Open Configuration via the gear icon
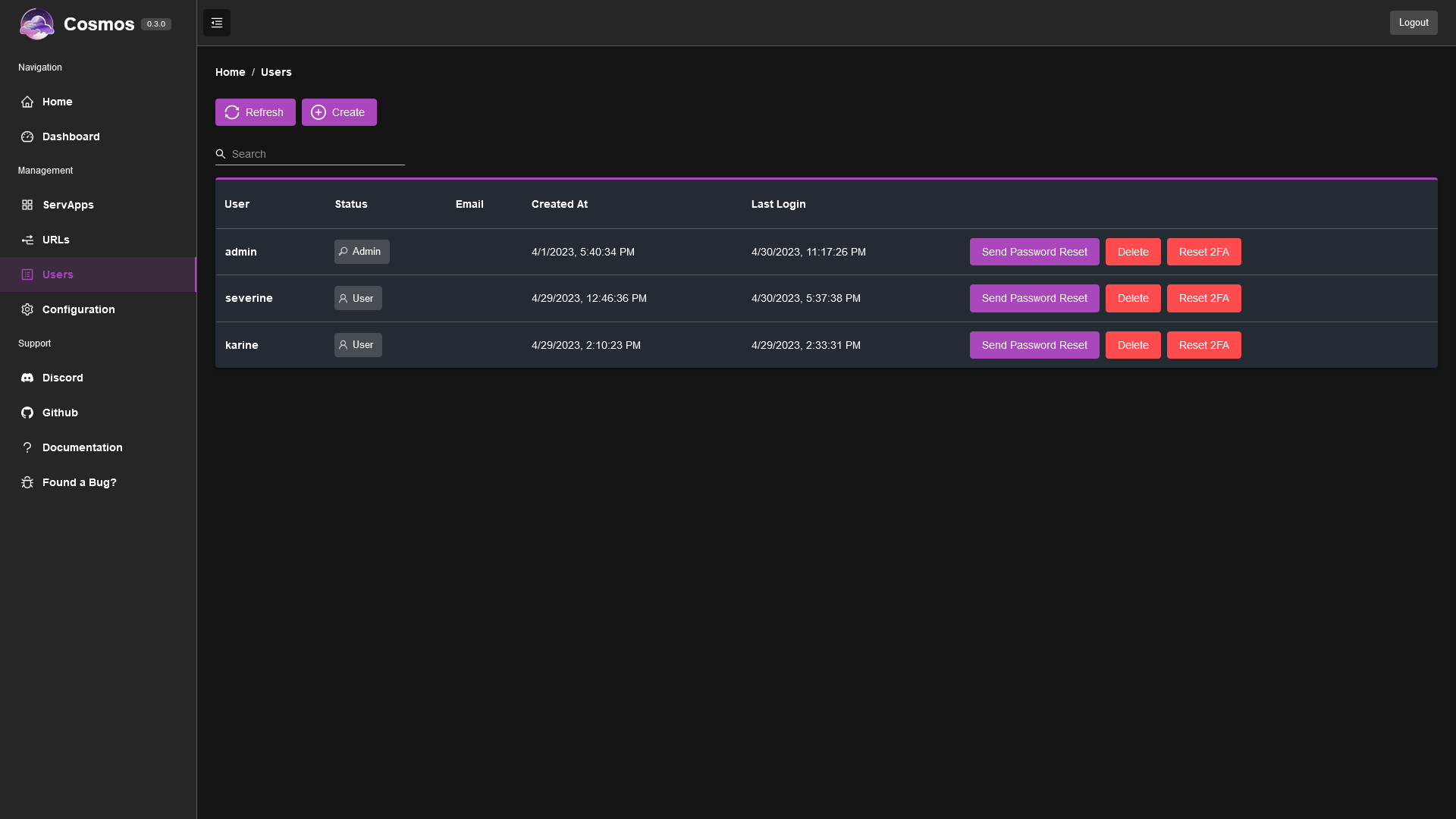 point(27,309)
